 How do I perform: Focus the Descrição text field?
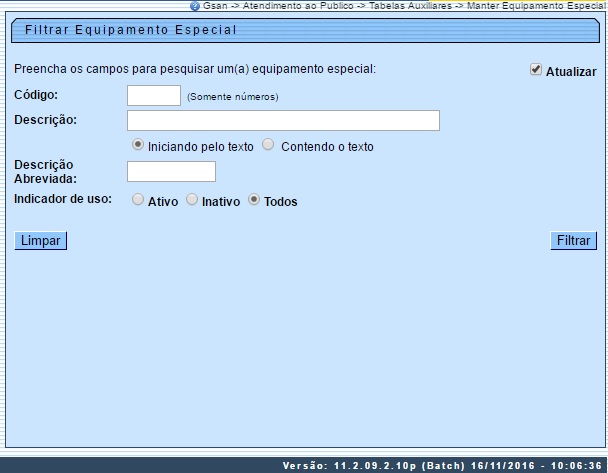click(x=283, y=121)
